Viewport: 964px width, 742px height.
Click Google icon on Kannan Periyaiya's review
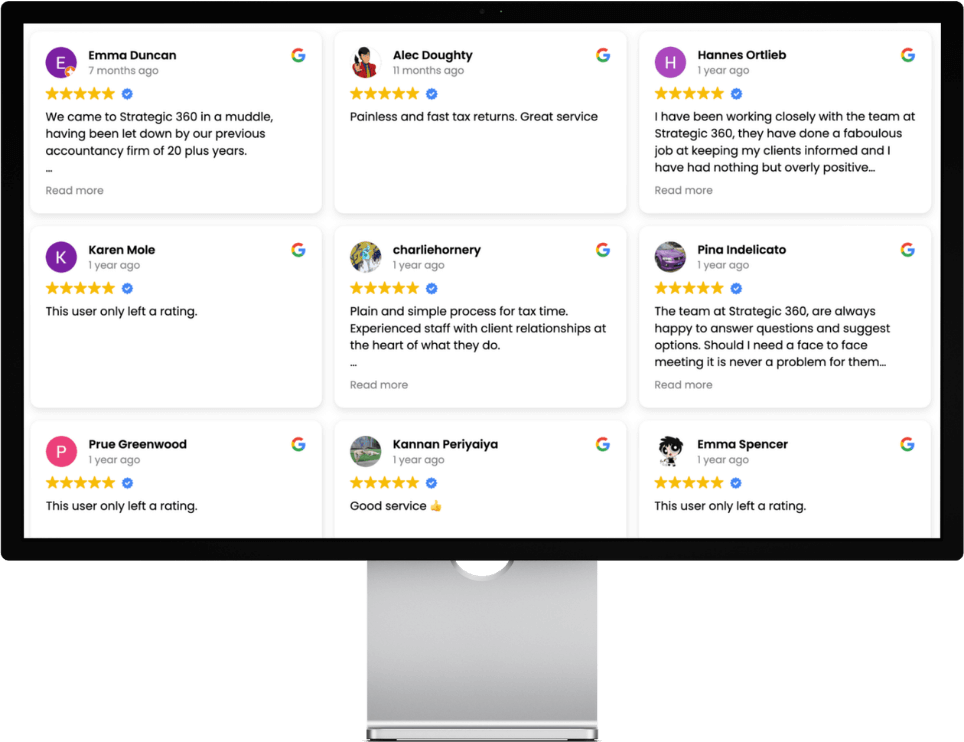603,445
